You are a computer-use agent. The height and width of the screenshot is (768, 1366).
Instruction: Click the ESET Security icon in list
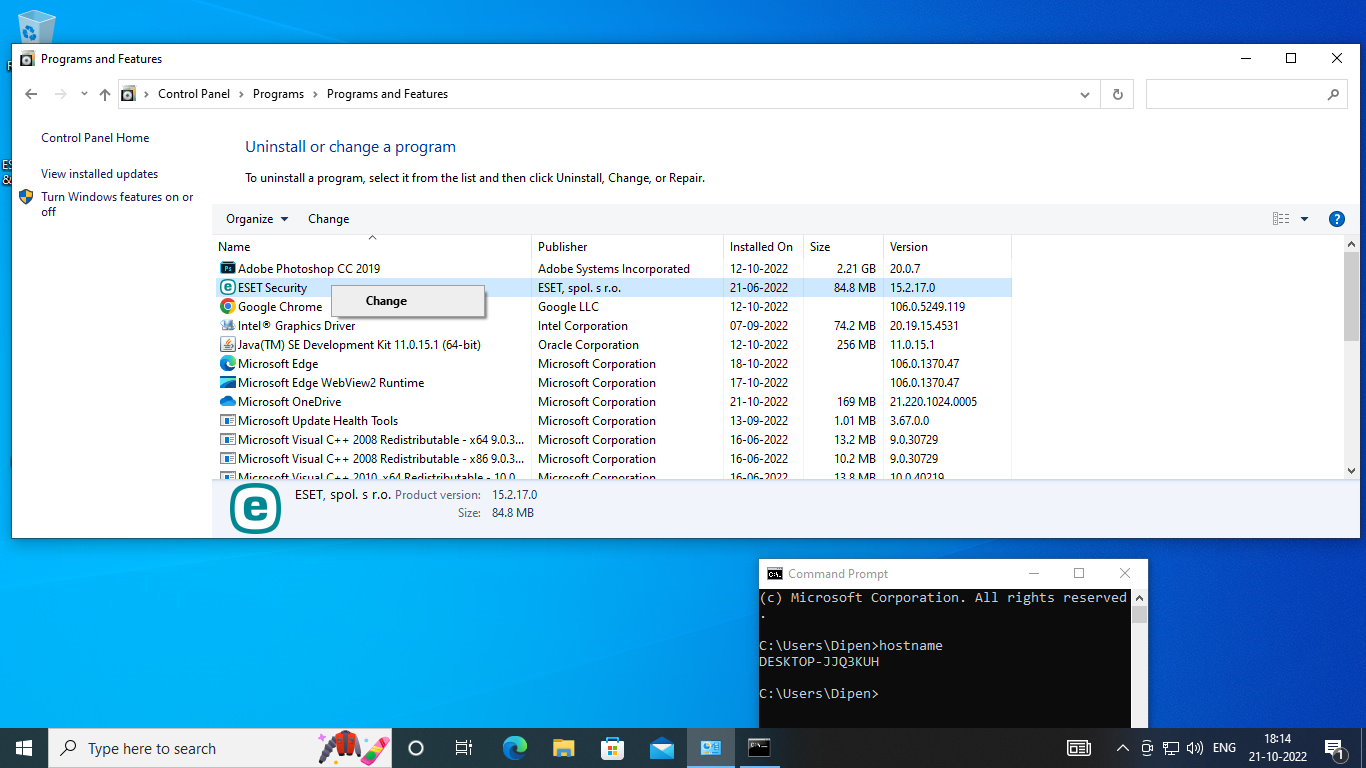coord(227,287)
